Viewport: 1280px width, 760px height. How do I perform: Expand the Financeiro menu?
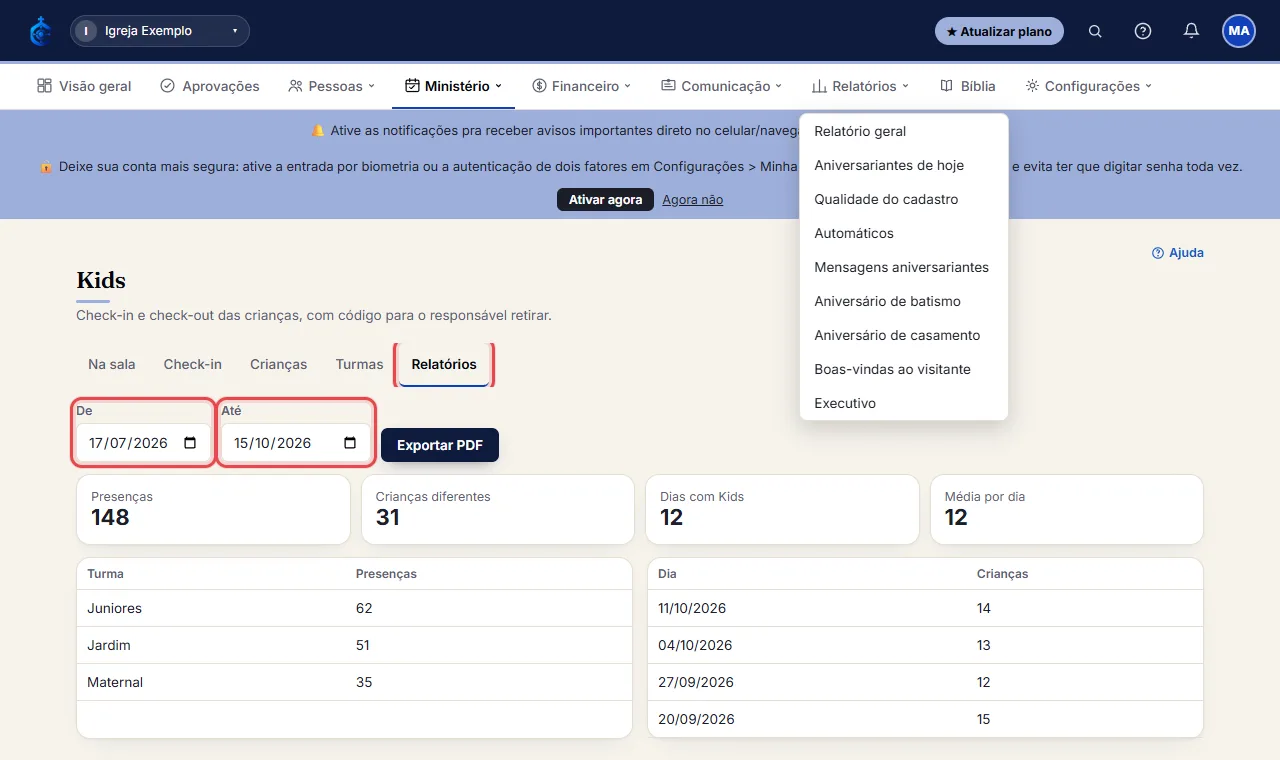[581, 86]
